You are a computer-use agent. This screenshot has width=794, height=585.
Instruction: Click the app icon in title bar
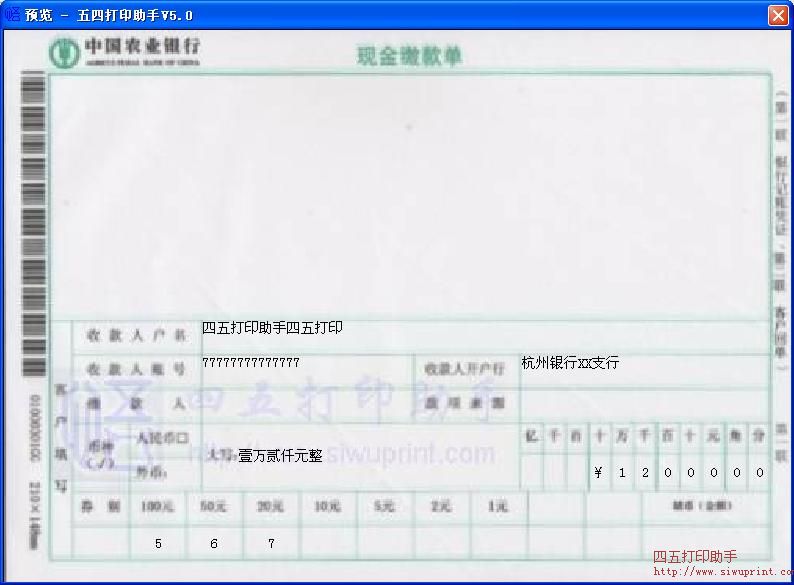coord(12,14)
